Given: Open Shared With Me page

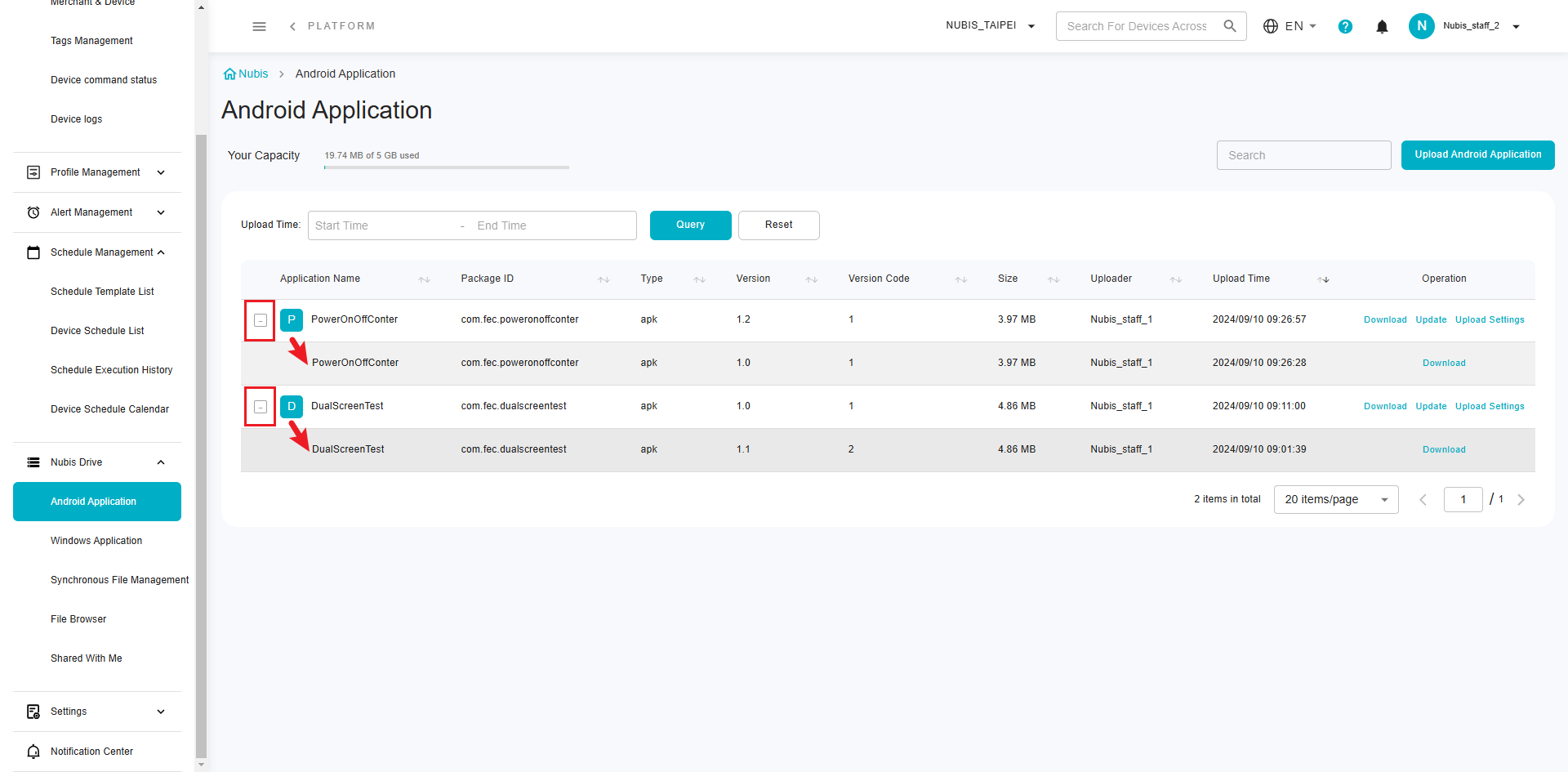Looking at the screenshot, I should (x=87, y=658).
